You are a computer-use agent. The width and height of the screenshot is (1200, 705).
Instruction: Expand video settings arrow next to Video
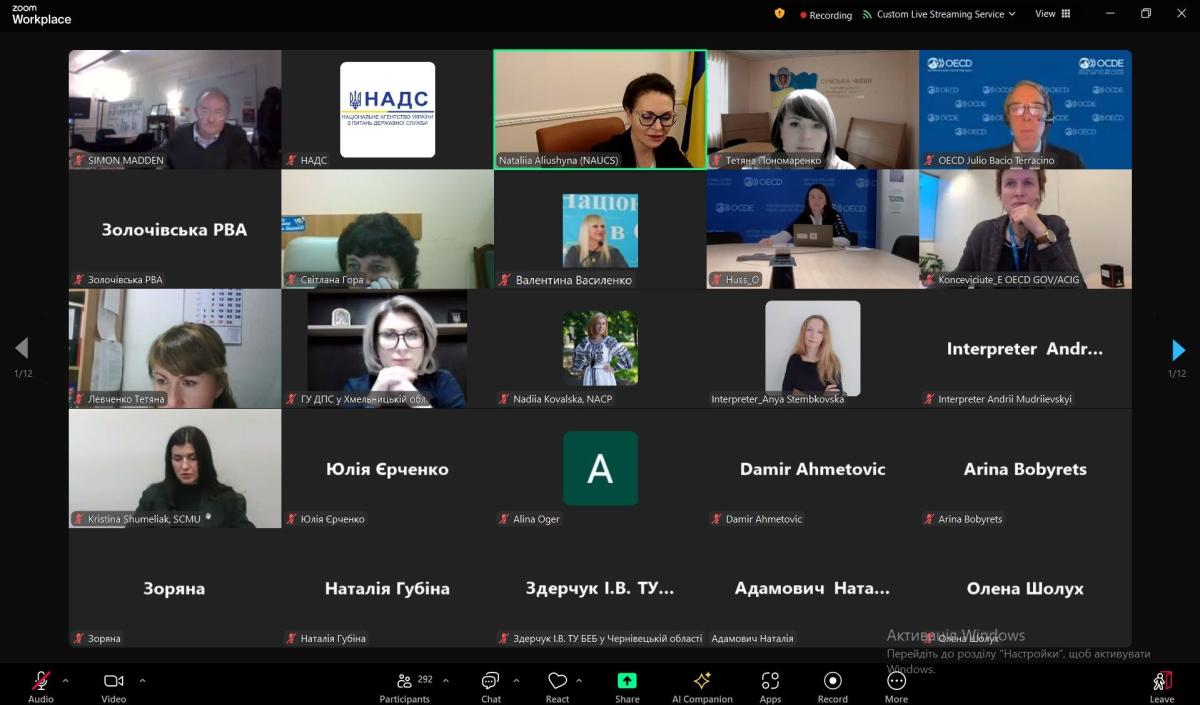tap(142, 680)
